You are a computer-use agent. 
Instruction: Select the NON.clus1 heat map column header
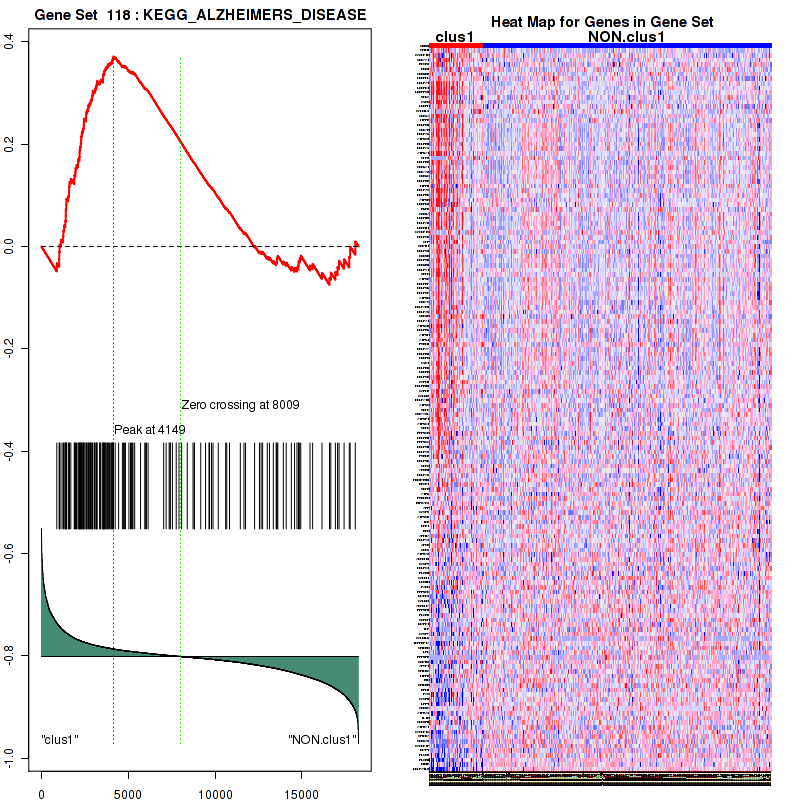[626, 37]
